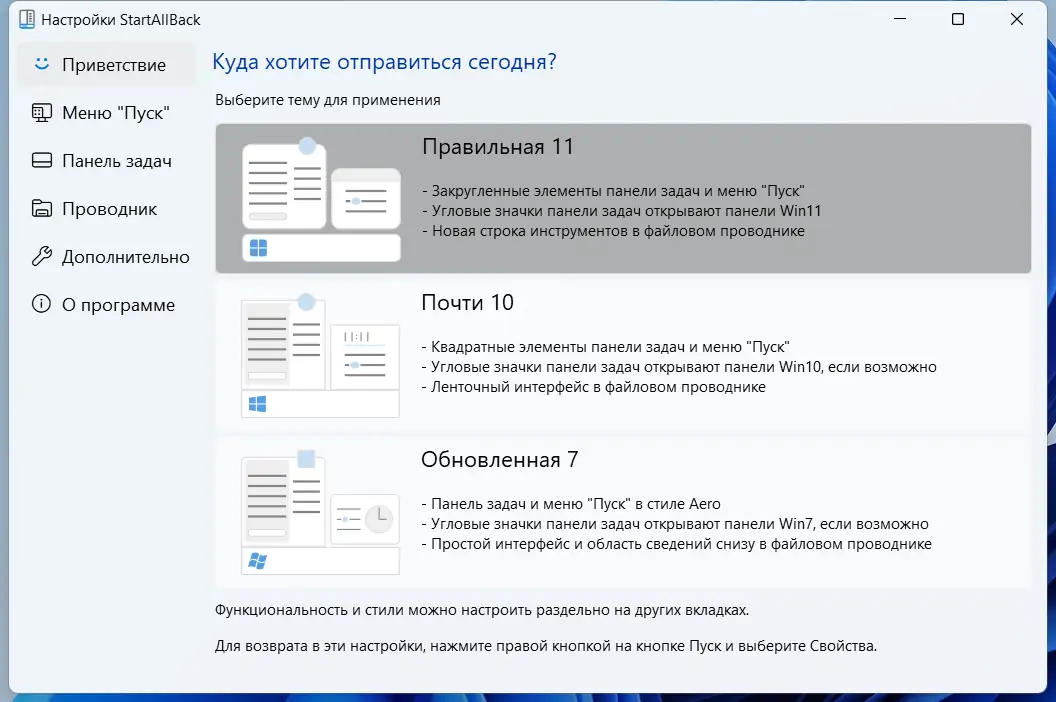
Task: Click the info icon beside О программе
Action: [x=42, y=305]
